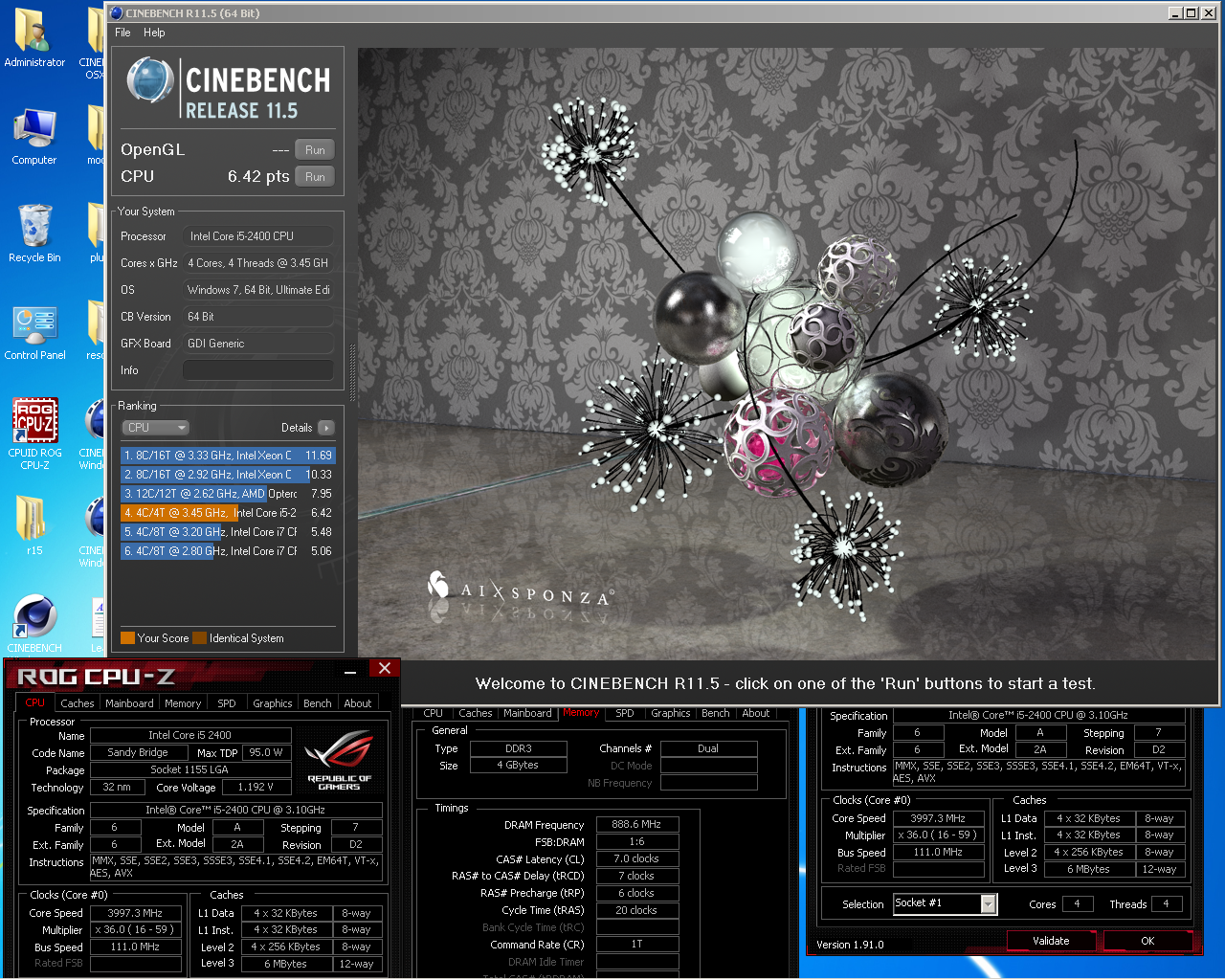Click the Version 1.91.0 label
Viewport: 1225px width, 980px height.
click(850, 945)
